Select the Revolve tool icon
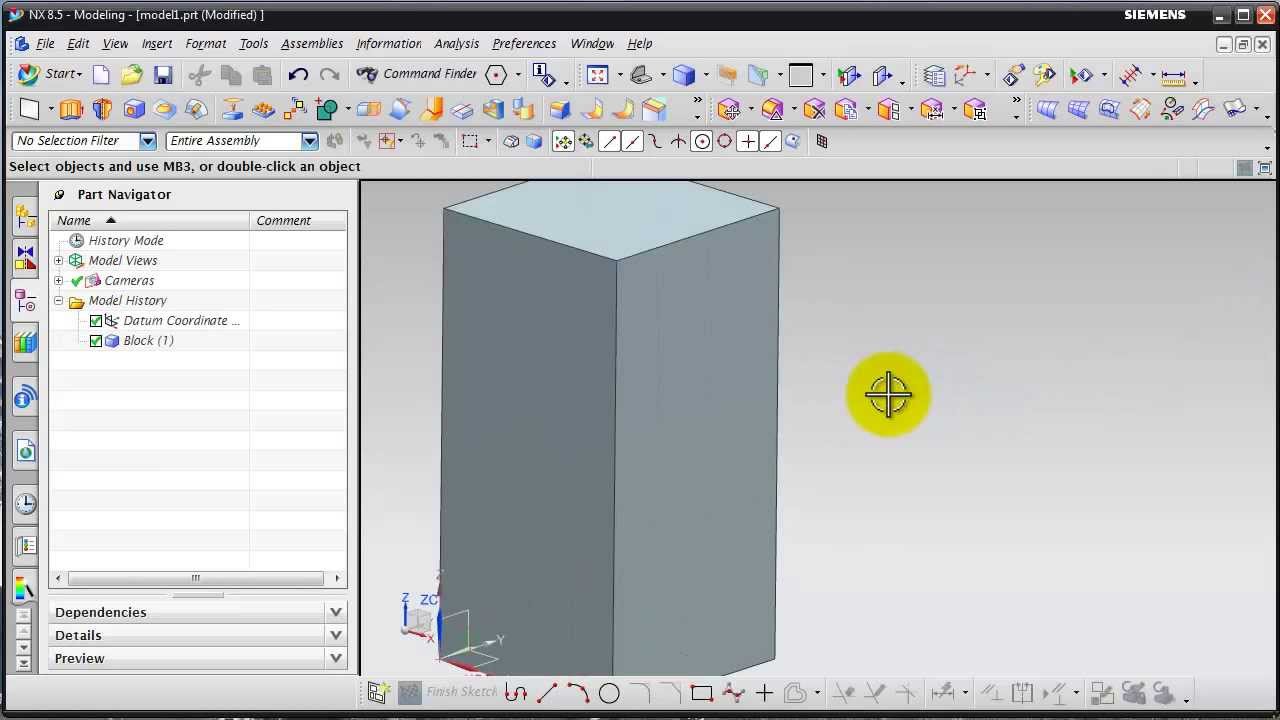 point(102,109)
